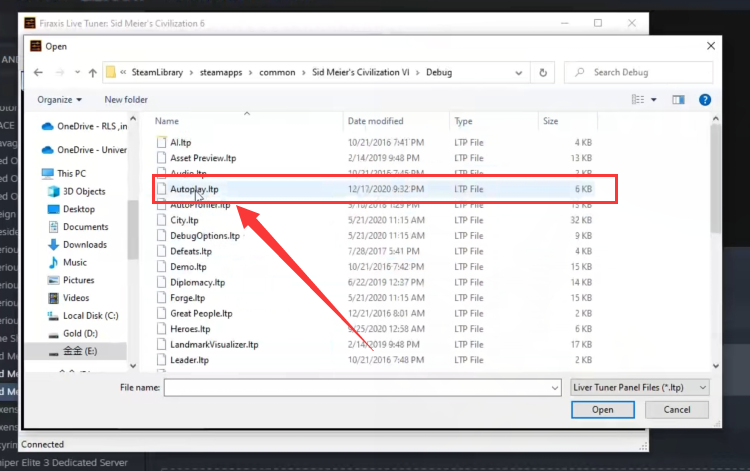Viewport: 750px width, 471px height.
Task: Click the City.ltp file icon
Action: (162, 220)
